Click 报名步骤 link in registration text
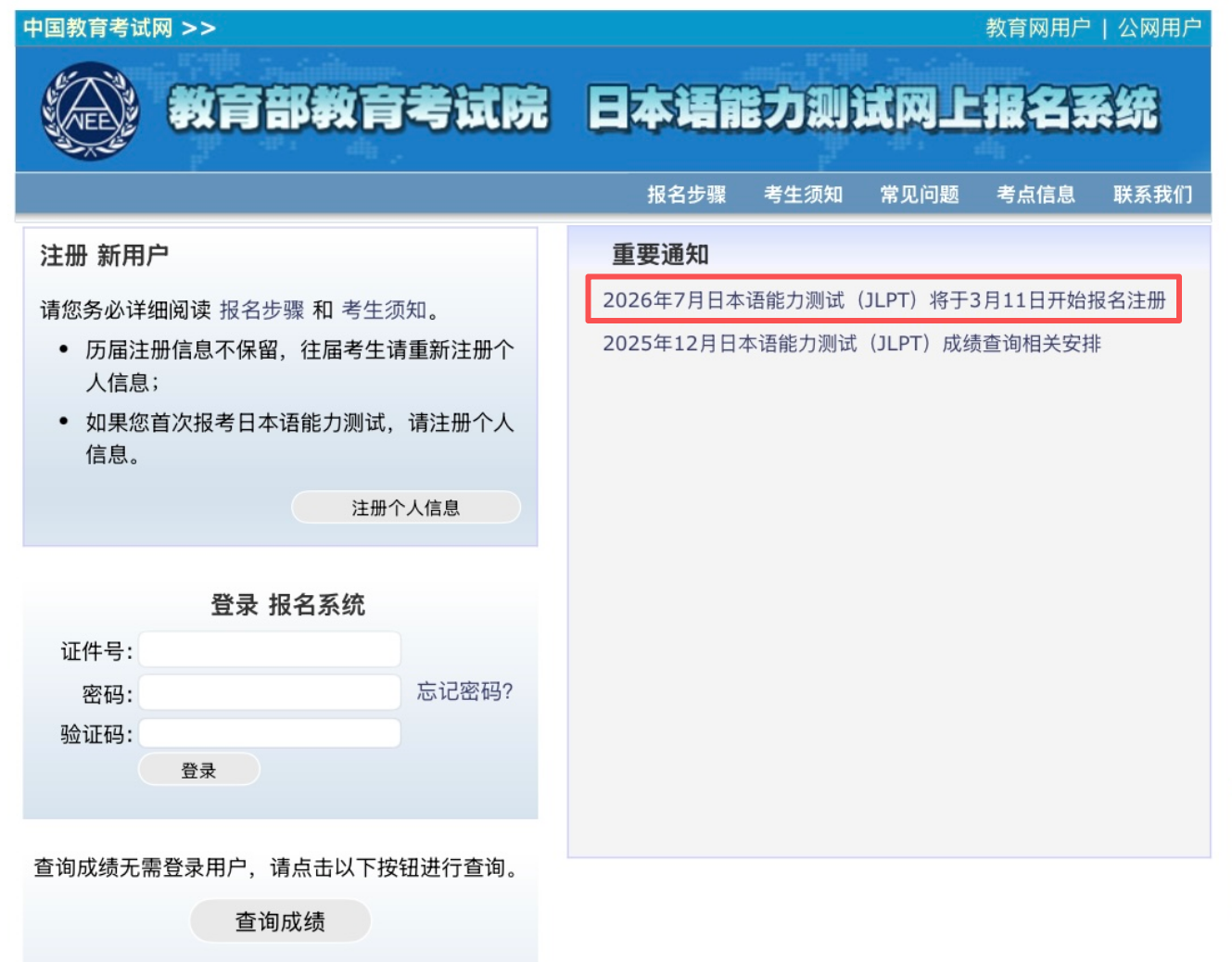The height and width of the screenshot is (962, 1232). [261, 310]
